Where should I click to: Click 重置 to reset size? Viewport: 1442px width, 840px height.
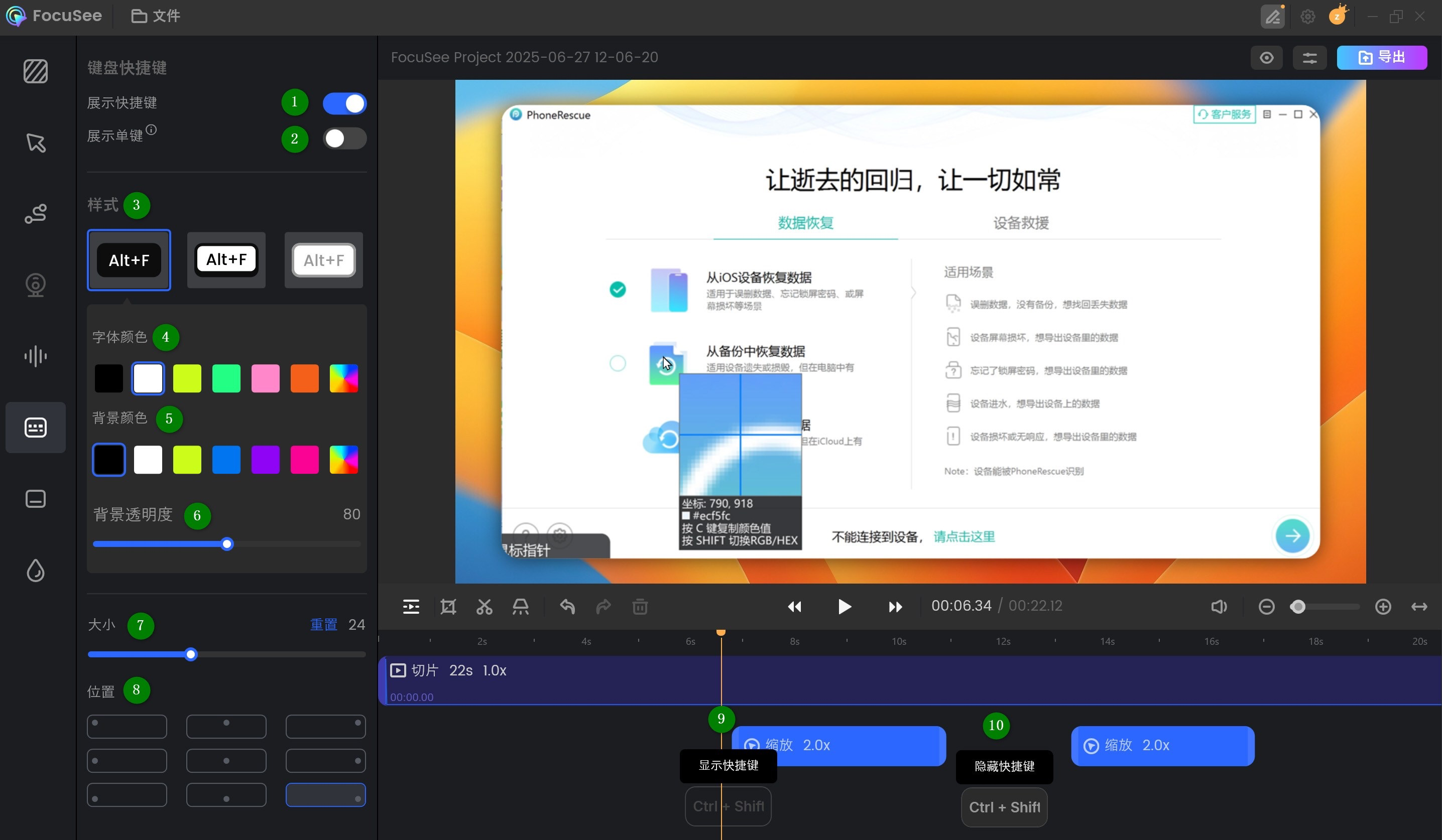[x=323, y=624]
